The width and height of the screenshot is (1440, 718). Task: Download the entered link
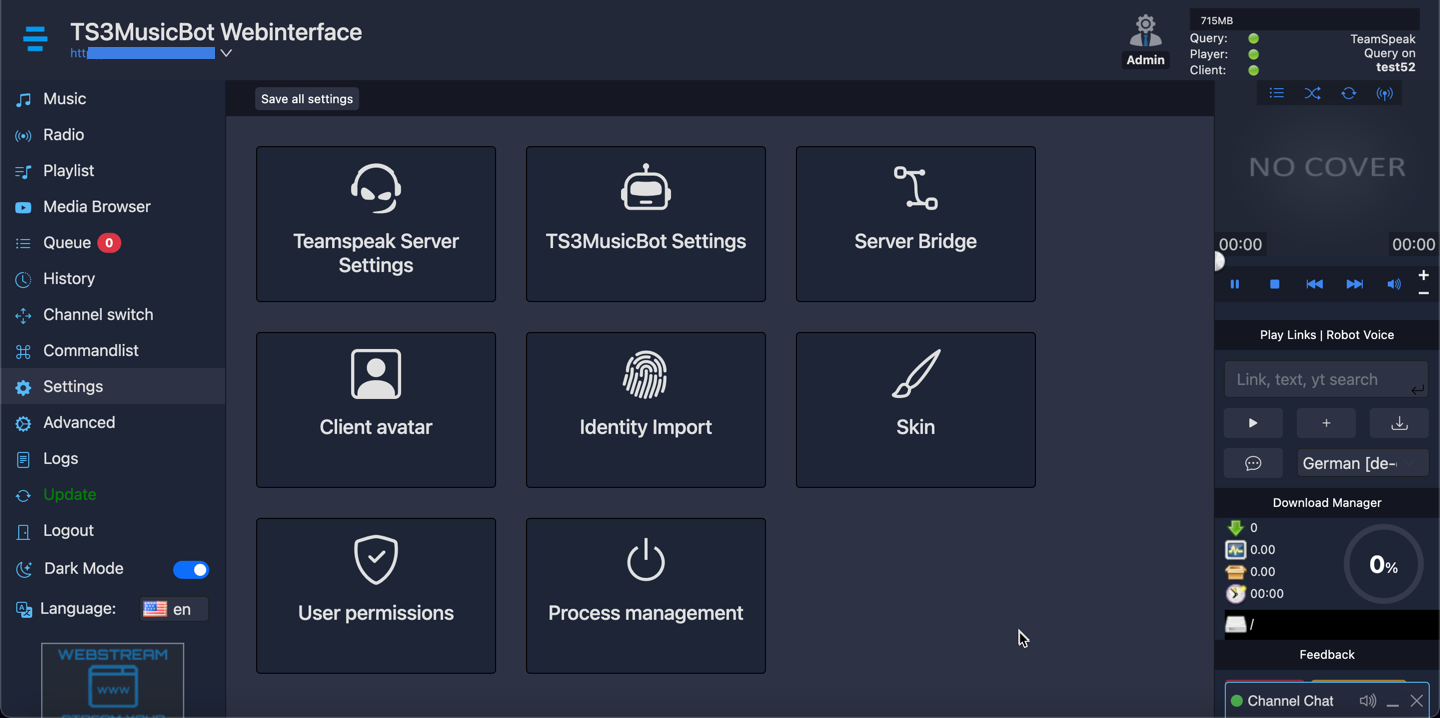[x=1399, y=423]
